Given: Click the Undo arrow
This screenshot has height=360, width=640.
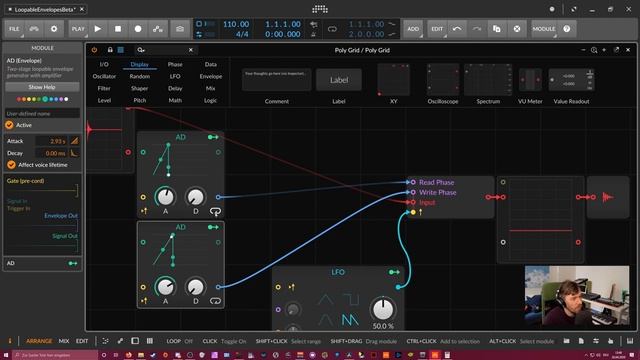Looking at the screenshot, I should 457,29.
